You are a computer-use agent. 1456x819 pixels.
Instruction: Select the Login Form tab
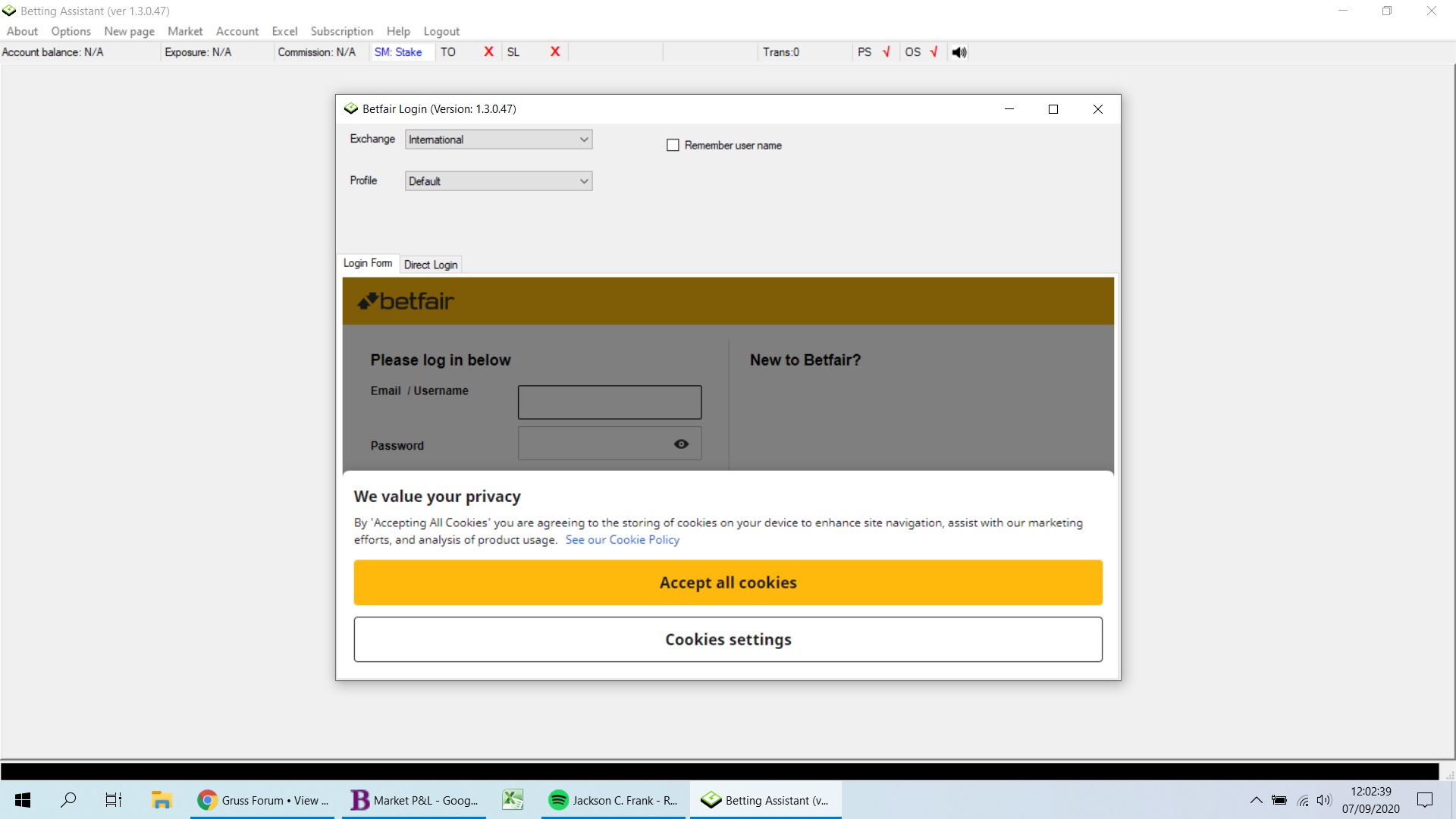[368, 263]
